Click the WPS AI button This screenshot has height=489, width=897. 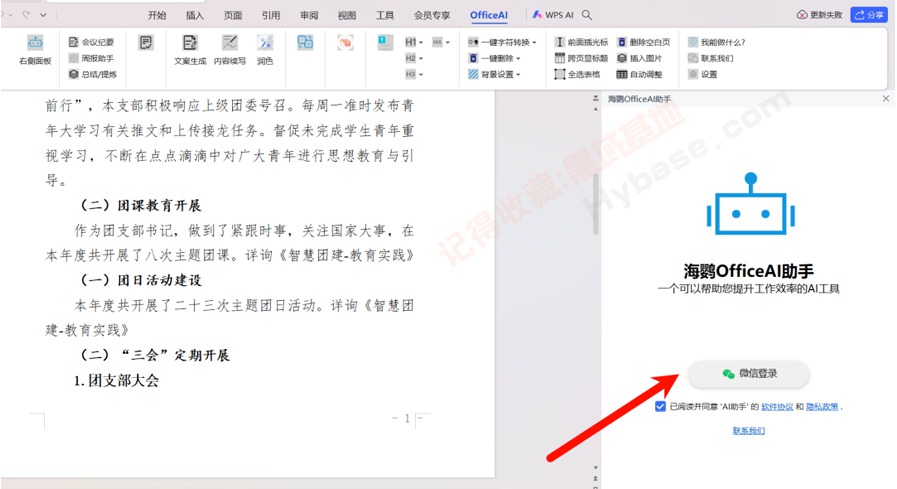coord(553,15)
